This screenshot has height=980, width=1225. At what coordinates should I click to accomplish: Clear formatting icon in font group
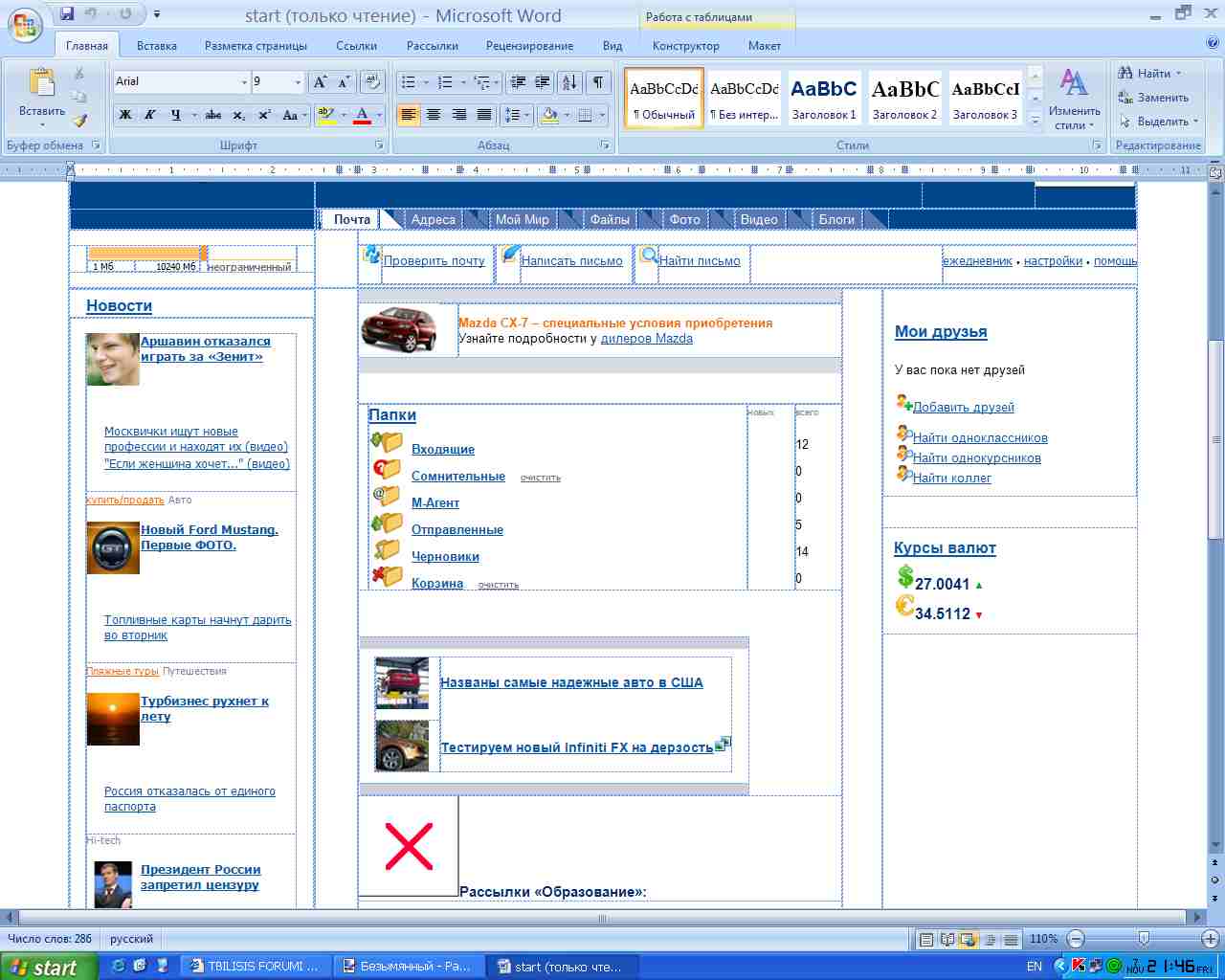(373, 82)
